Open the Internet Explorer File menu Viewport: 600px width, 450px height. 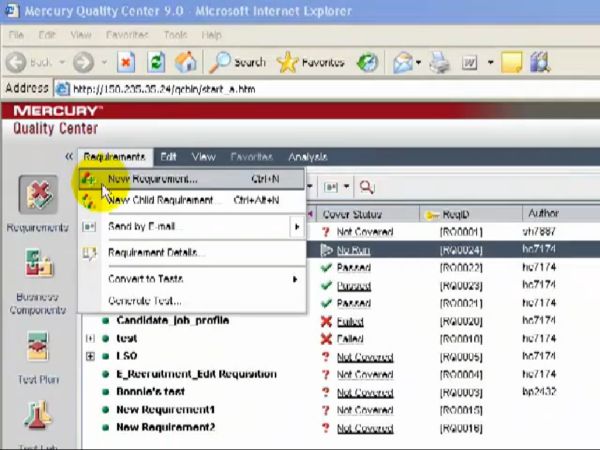pos(16,35)
